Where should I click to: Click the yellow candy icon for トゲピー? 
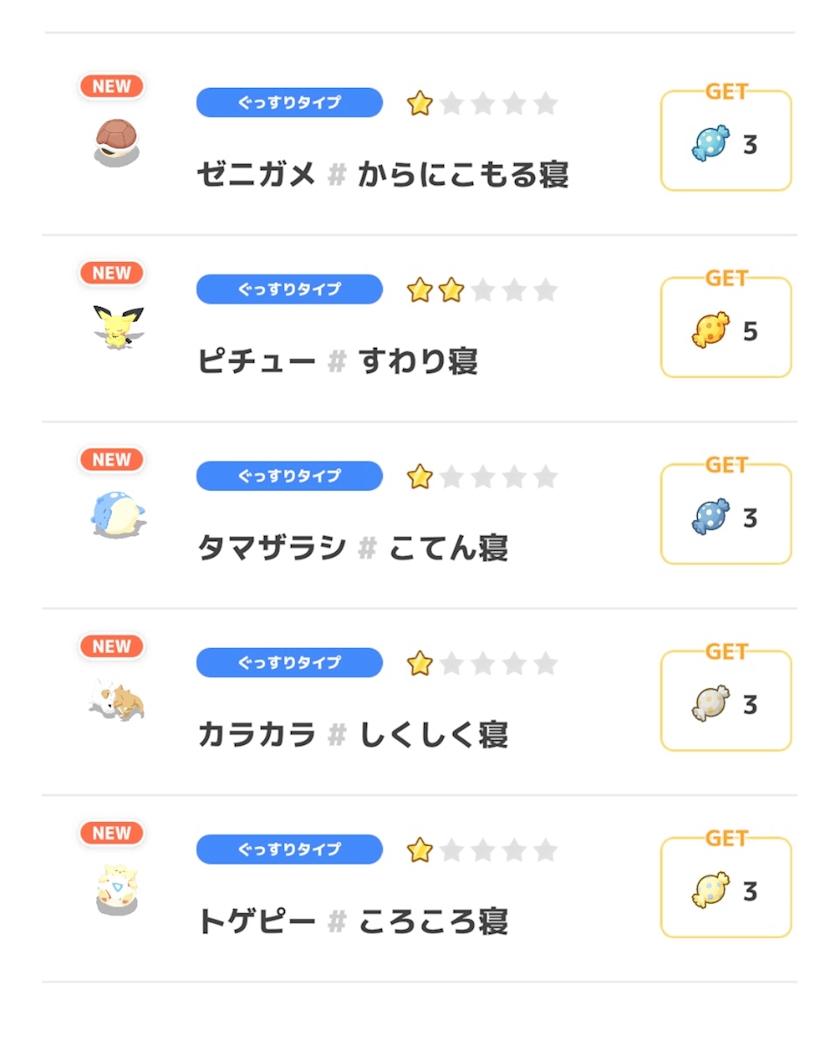tap(711, 891)
